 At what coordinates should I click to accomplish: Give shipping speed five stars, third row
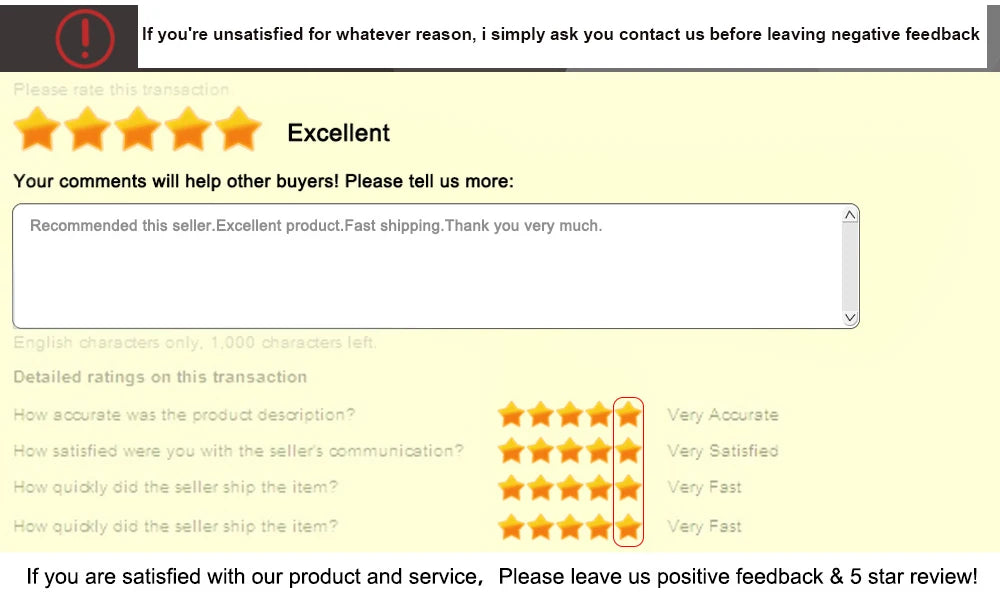click(628, 488)
